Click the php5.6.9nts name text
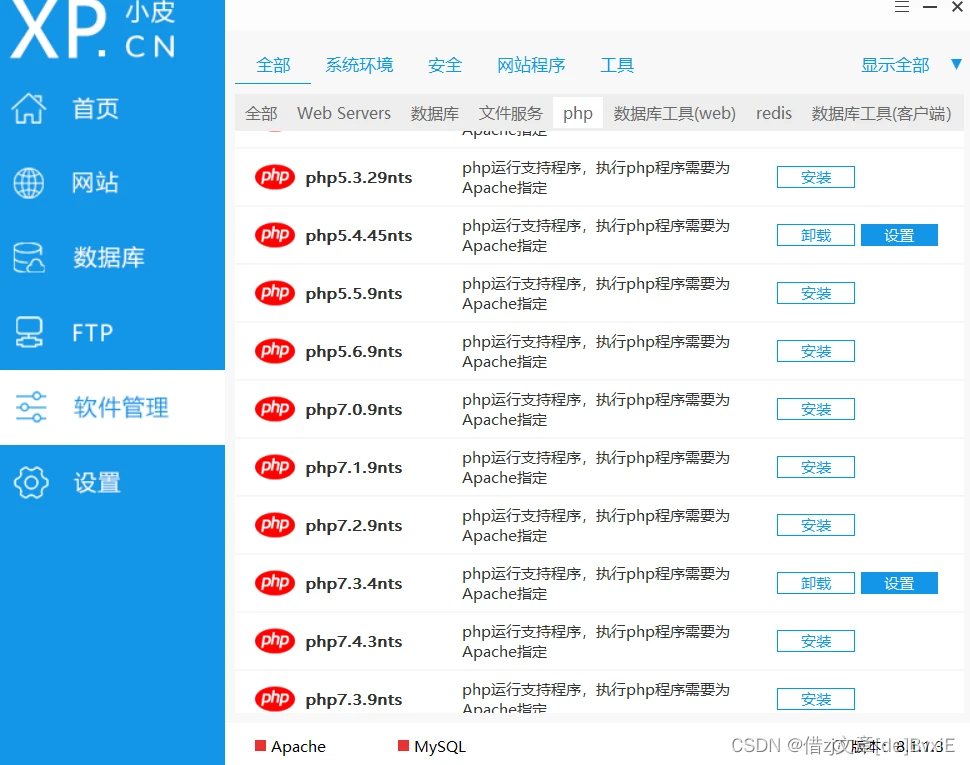Screen dimensions: 970x765 click(x=354, y=351)
